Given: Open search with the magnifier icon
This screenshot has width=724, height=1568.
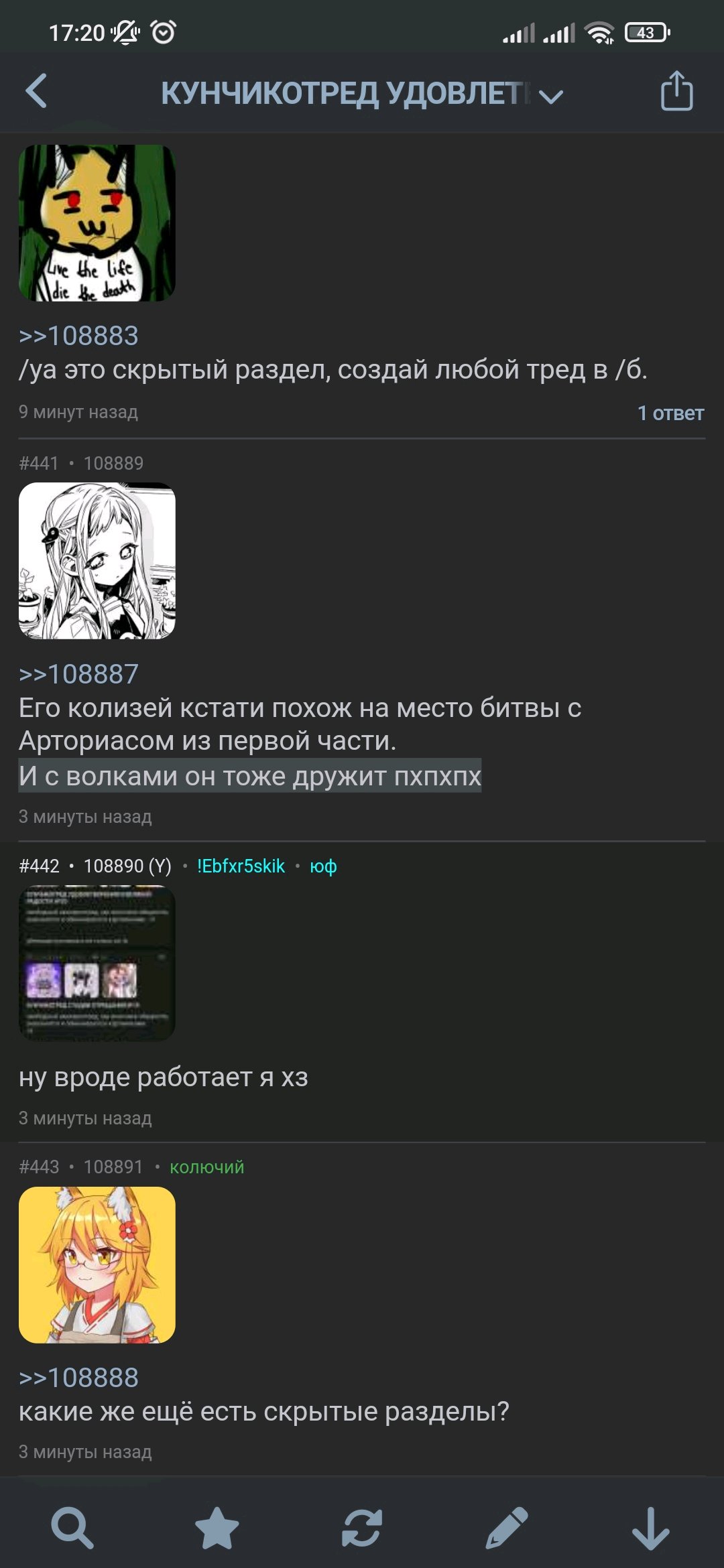Looking at the screenshot, I should (x=72, y=1528).
